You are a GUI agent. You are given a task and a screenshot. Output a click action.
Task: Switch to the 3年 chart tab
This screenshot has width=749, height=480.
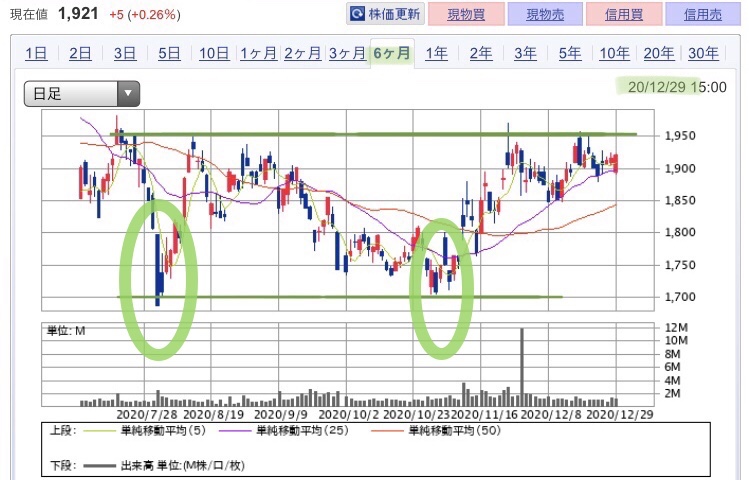coord(525,53)
